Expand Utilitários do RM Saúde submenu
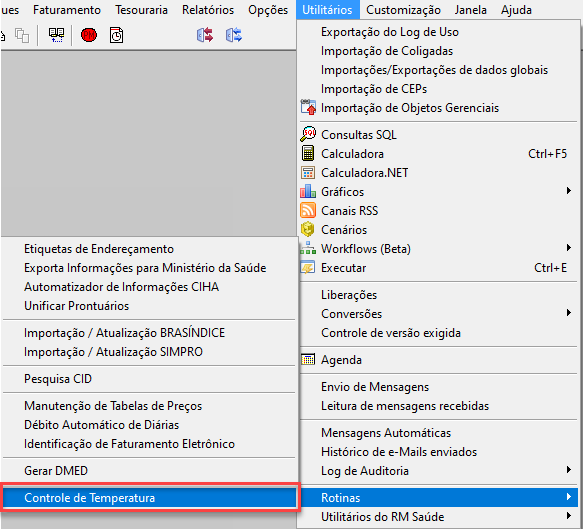This screenshot has height=529, width=583. [x=438, y=516]
